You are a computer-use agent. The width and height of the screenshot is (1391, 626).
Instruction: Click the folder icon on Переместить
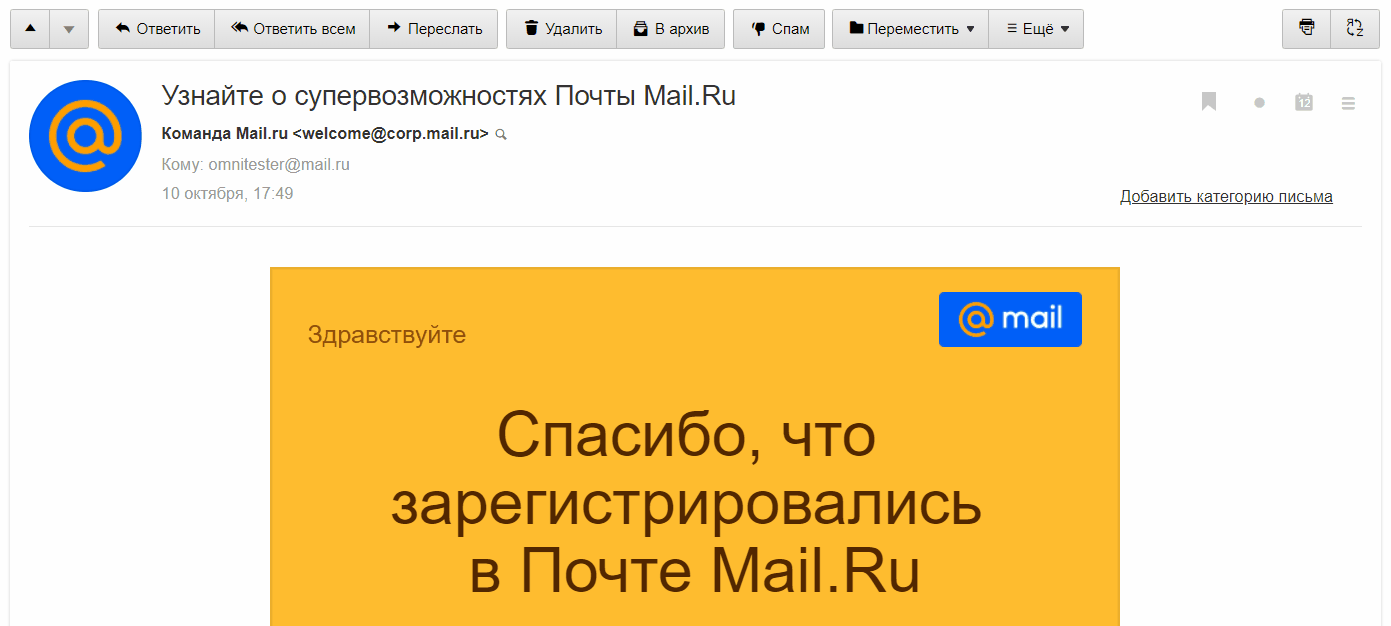point(856,29)
